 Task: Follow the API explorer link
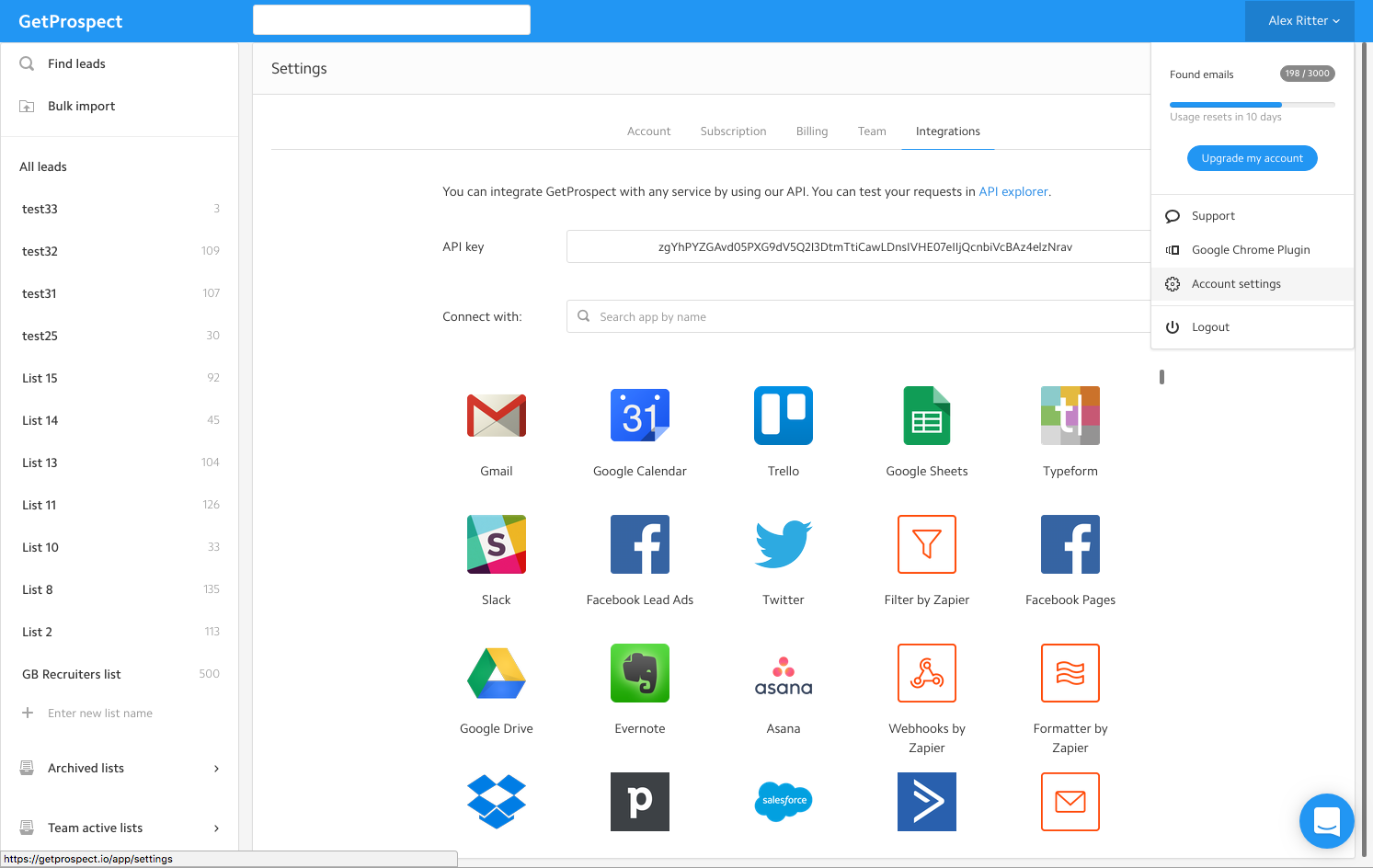click(x=1013, y=191)
